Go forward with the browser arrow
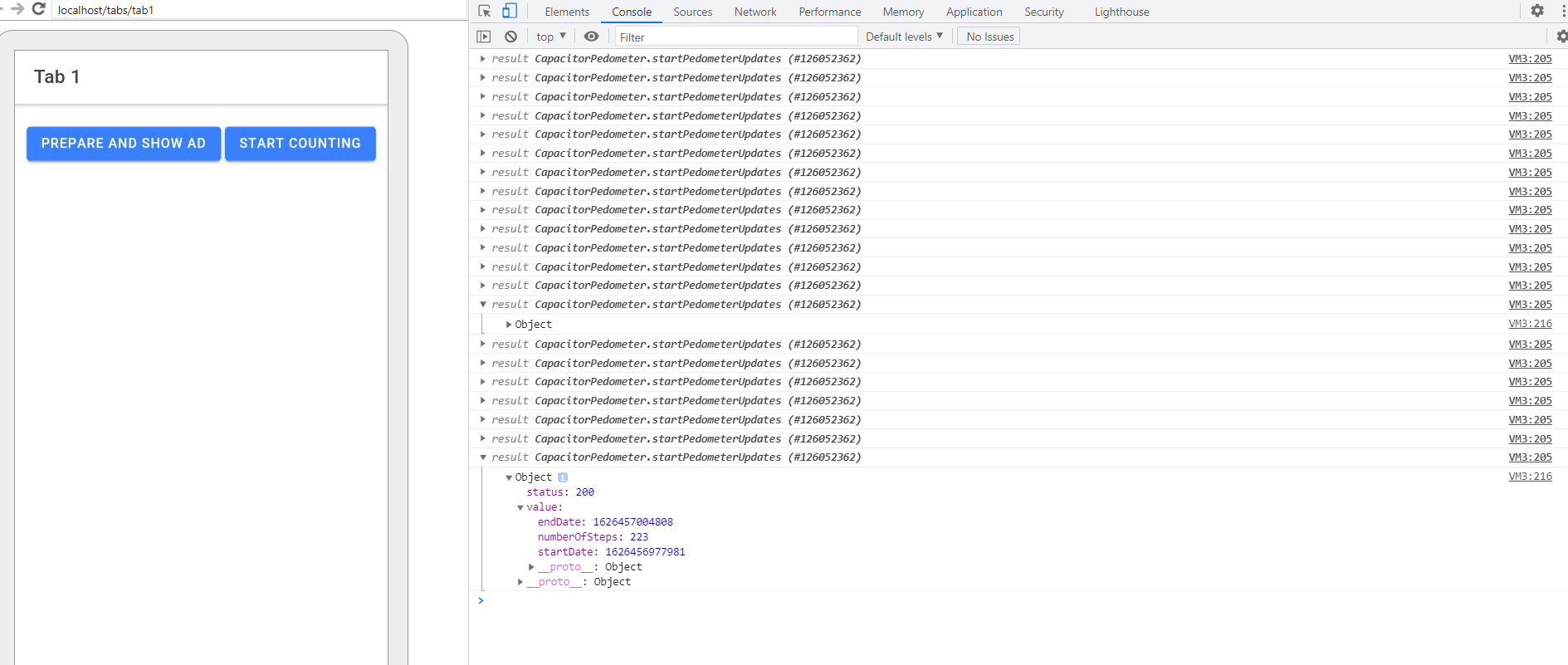The width and height of the screenshot is (1568, 665). 17,9
